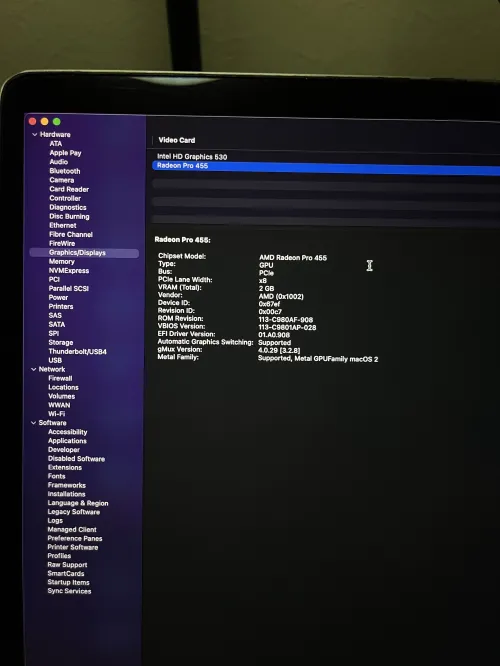
Task: Select Sync Services entry
Action: coord(69,591)
